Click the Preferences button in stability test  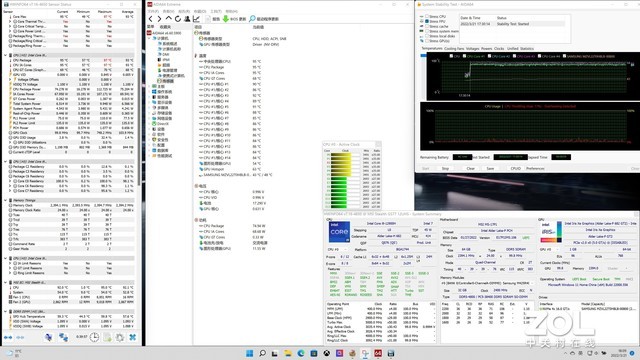coord(535,168)
